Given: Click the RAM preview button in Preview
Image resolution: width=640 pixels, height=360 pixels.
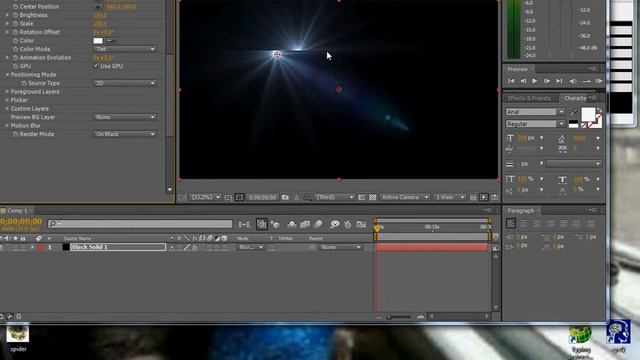Looking at the screenshot, I should coord(599,81).
